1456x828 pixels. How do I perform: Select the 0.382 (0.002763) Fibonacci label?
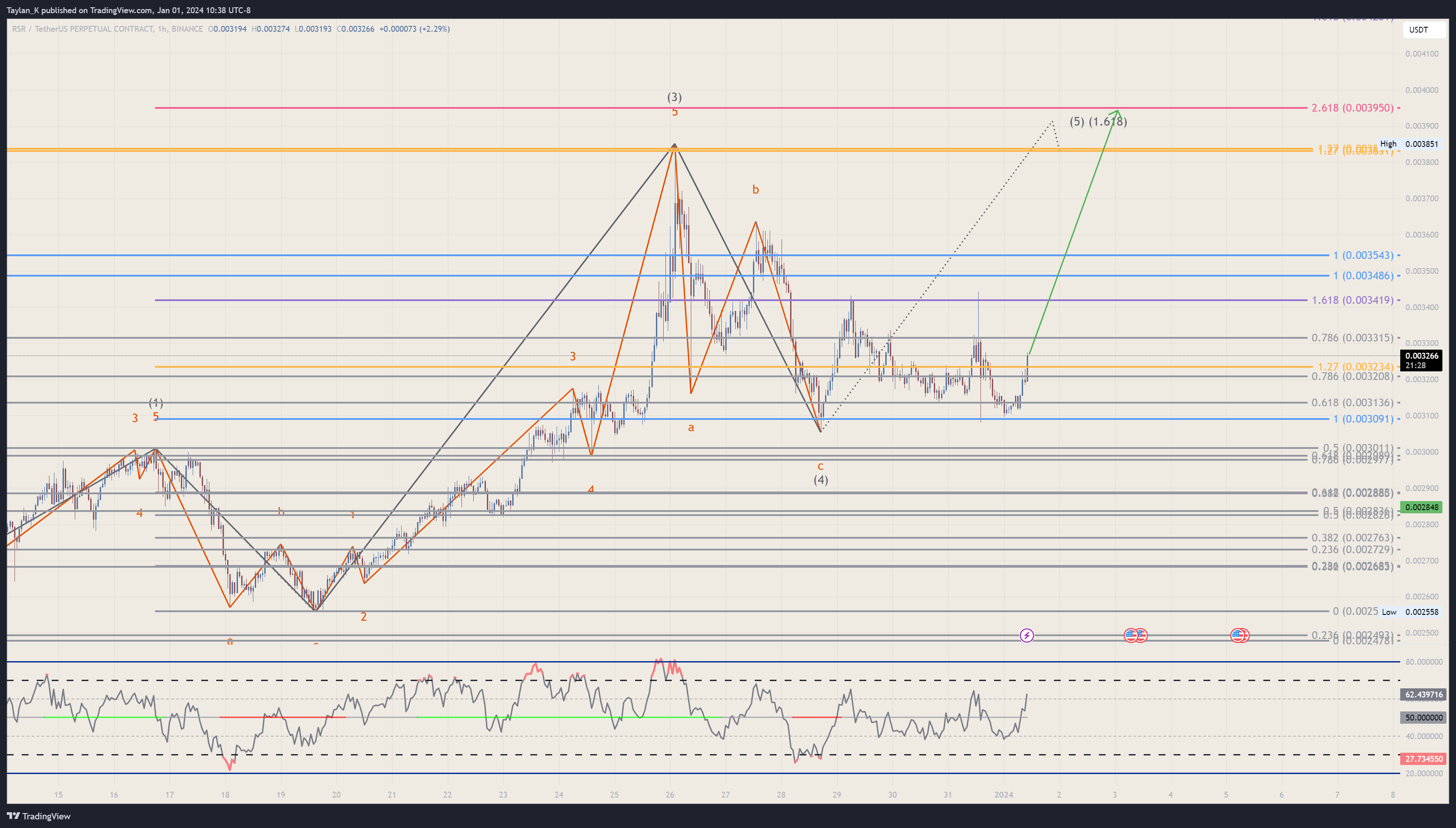1352,538
